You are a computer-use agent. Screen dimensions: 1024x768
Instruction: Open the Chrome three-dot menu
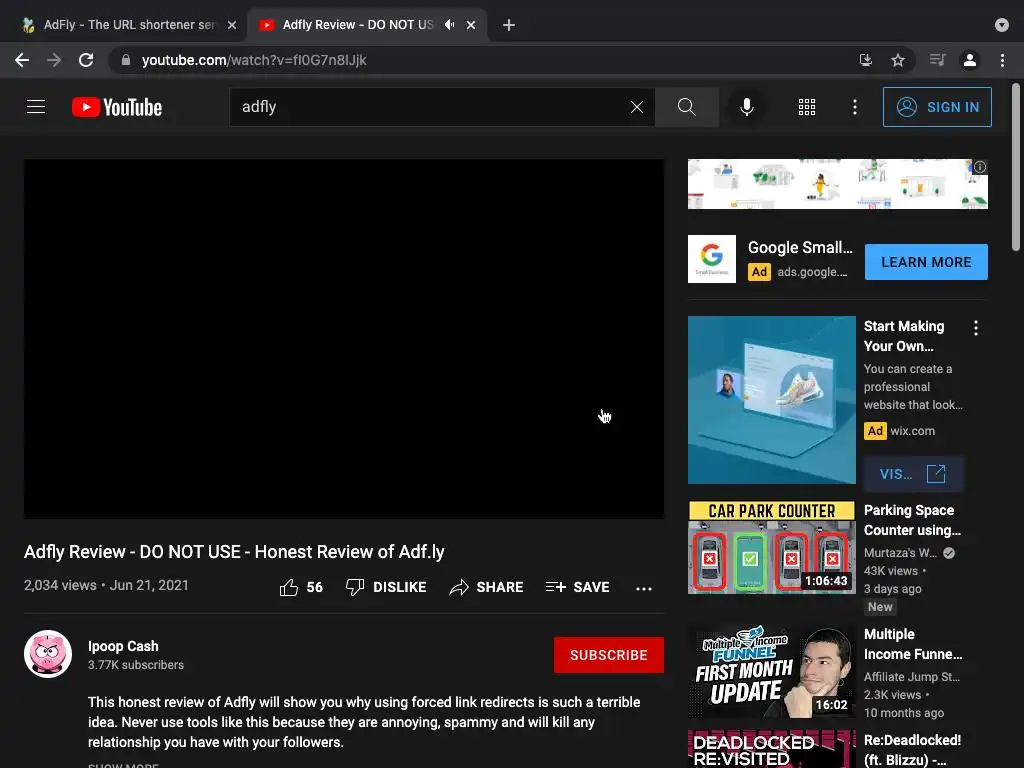1002,60
